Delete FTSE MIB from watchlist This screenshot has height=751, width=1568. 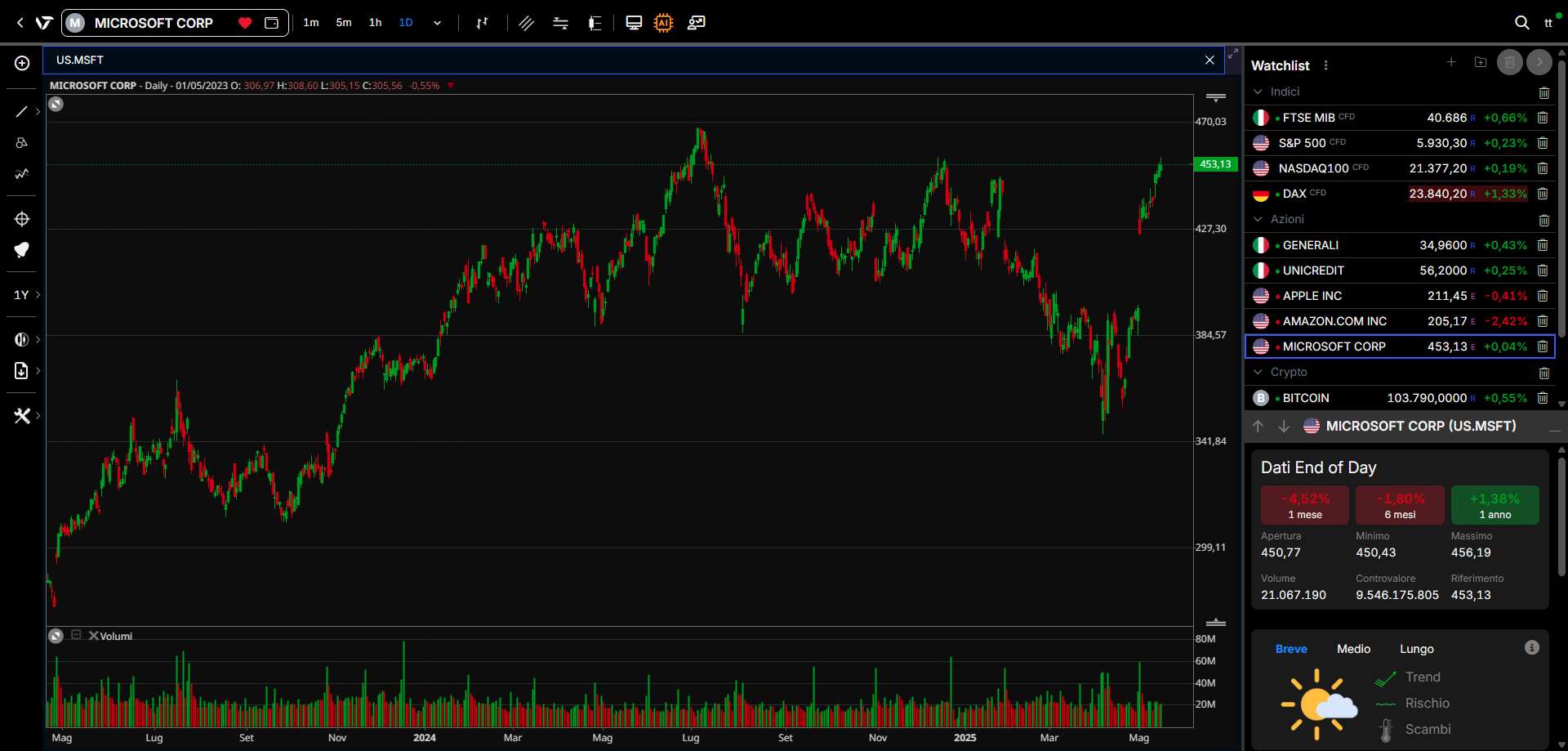click(x=1543, y=118)
